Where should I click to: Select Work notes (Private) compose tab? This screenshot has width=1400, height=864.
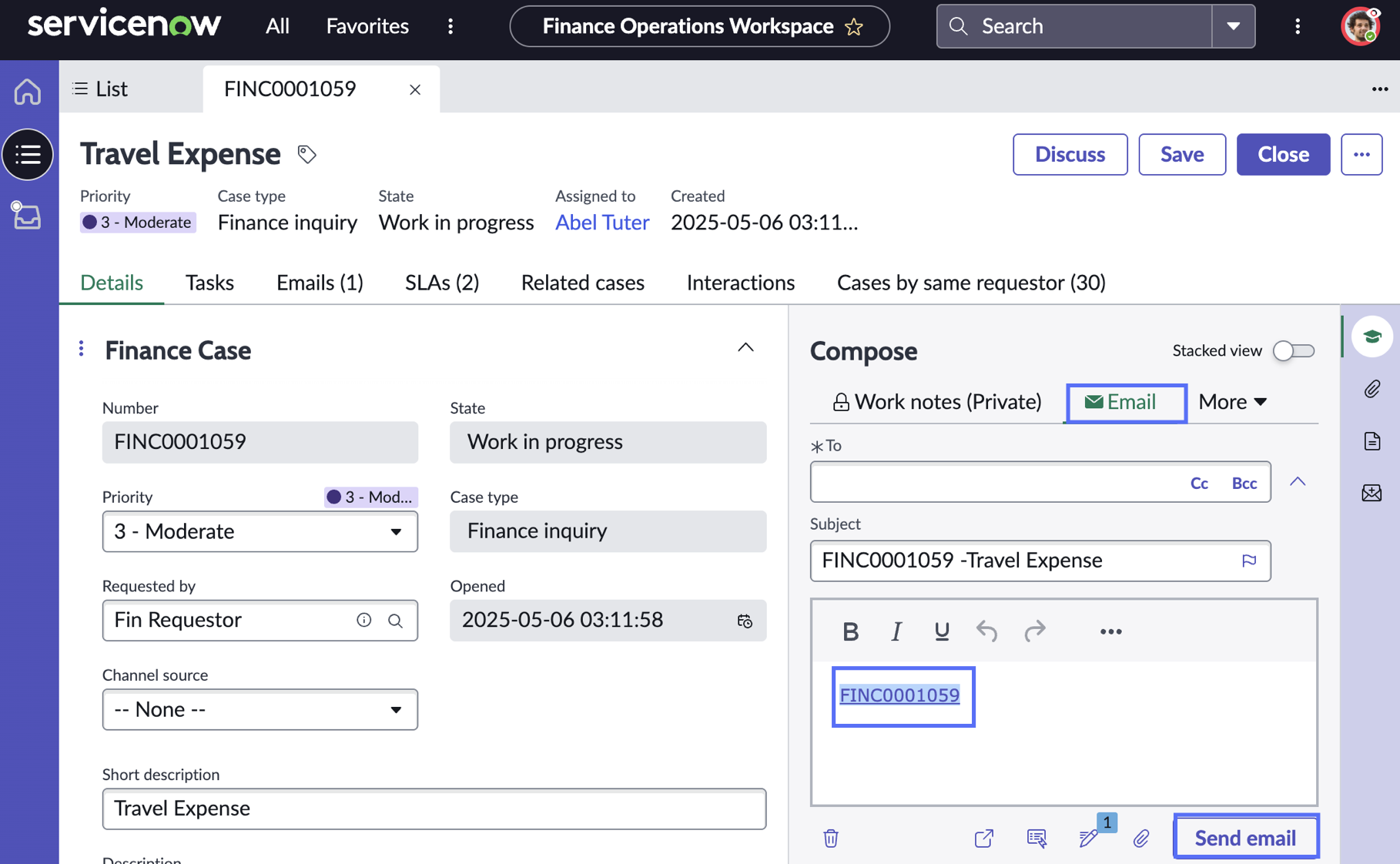click(937, 402)
